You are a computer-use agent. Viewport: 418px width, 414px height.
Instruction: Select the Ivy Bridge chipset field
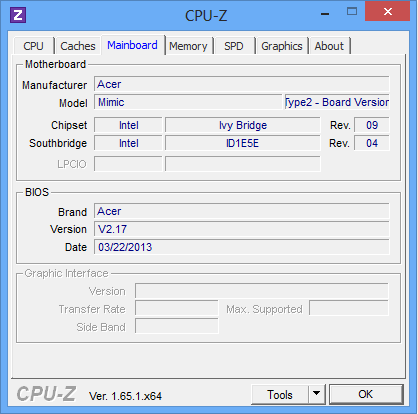[243, 125]
